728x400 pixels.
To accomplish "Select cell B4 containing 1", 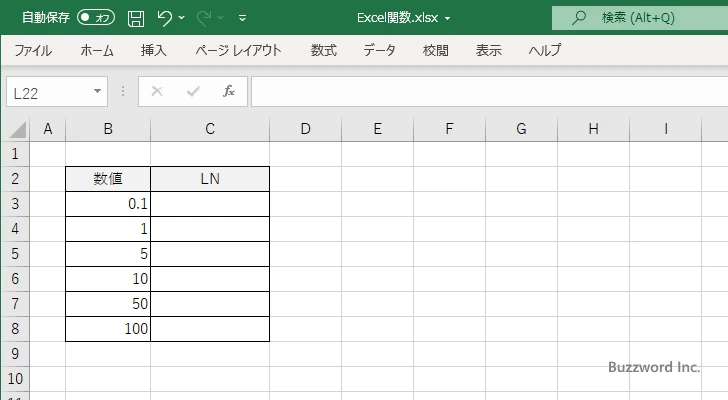I will point(108,229).
